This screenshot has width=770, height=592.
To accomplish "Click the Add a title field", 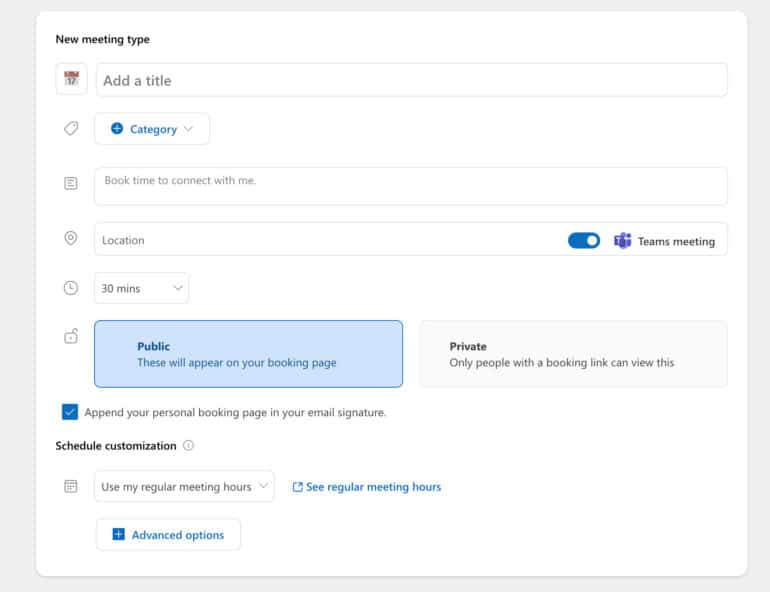I will click(411, 80).
